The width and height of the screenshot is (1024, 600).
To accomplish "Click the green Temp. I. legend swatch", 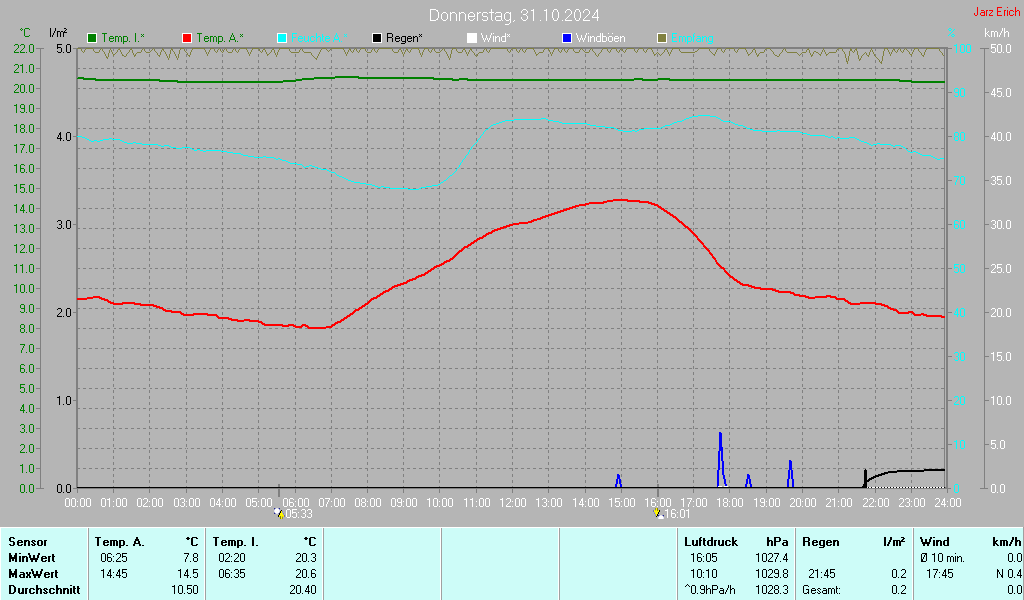I will tap(92, 38).
